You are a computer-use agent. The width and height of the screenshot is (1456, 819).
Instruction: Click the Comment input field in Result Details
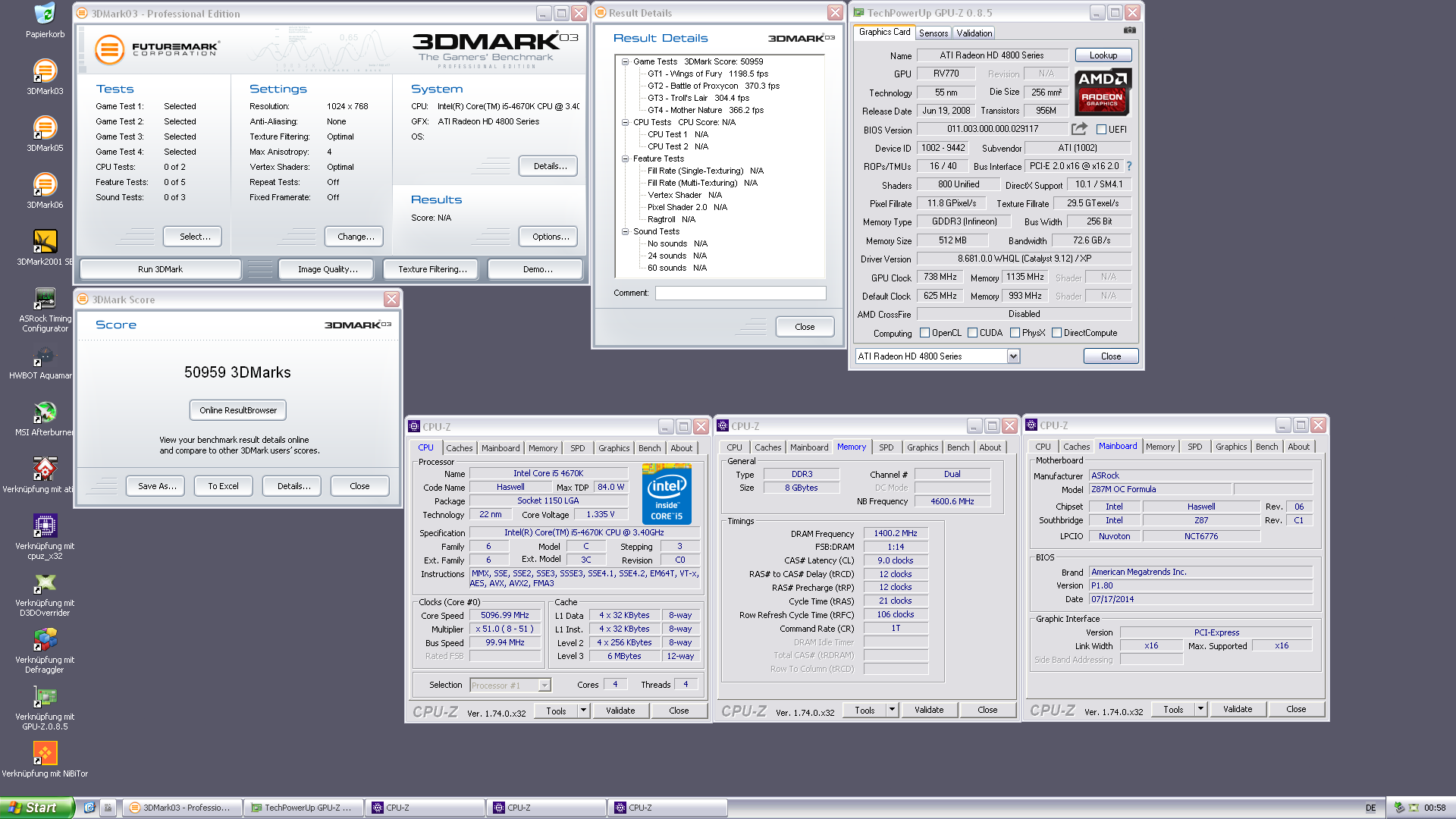[x=740, y=293]
